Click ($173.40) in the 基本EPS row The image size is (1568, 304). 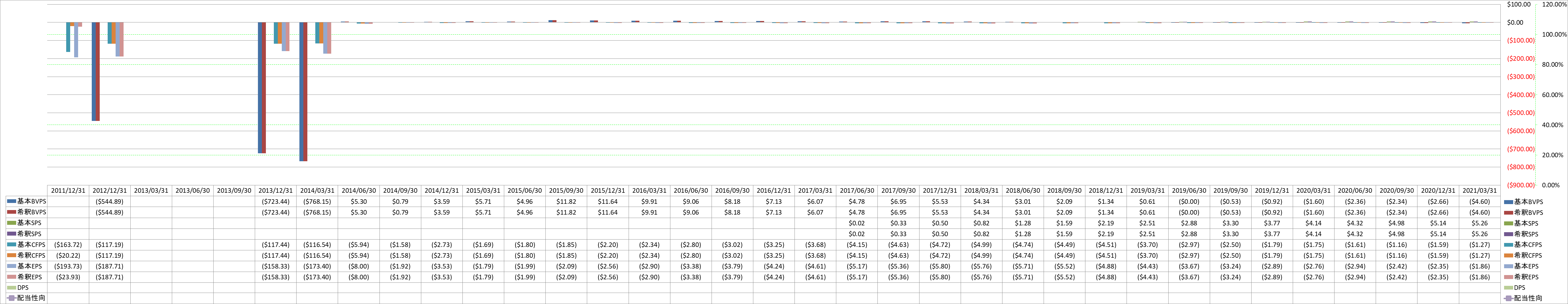317,266
